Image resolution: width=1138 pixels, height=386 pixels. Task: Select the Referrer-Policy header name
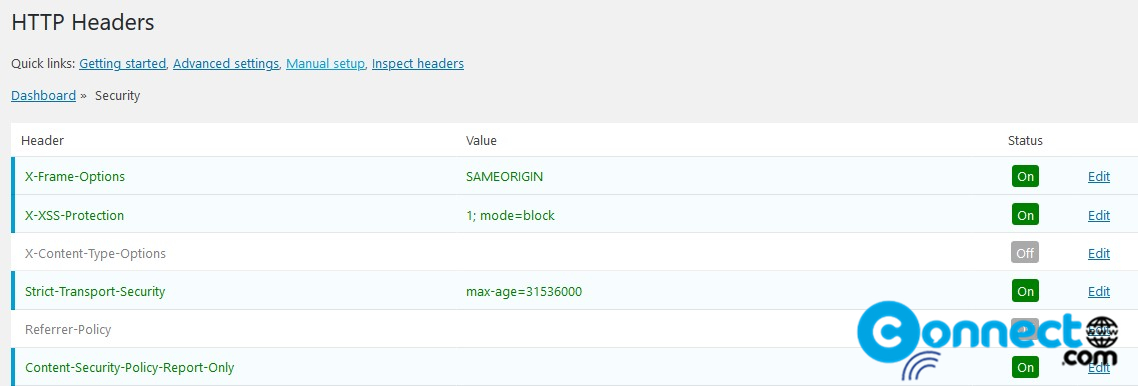coord(68,329)
